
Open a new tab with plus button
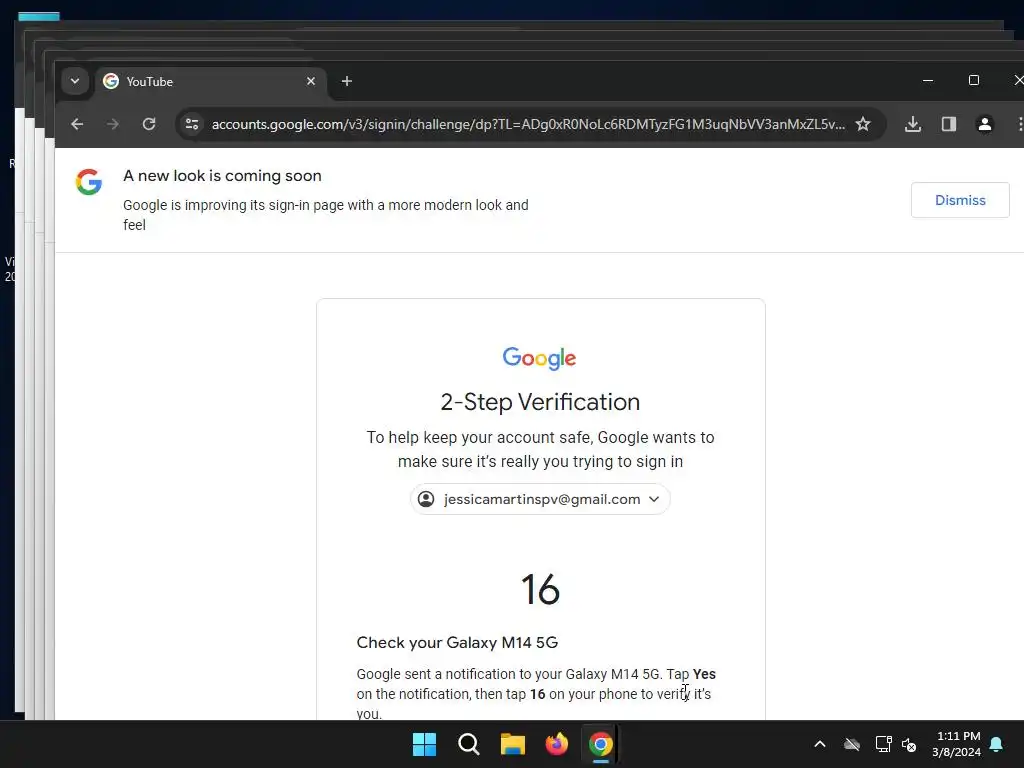347,81
